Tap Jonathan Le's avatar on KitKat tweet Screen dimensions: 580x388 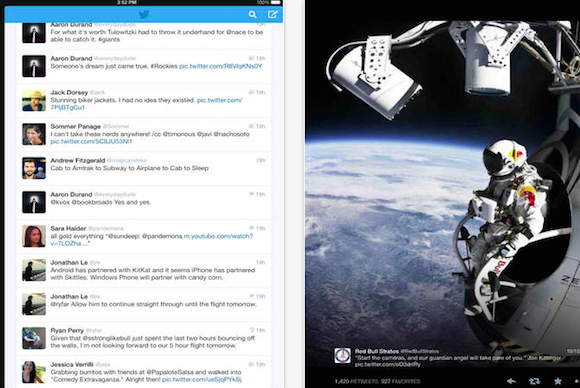click(34, 270)
